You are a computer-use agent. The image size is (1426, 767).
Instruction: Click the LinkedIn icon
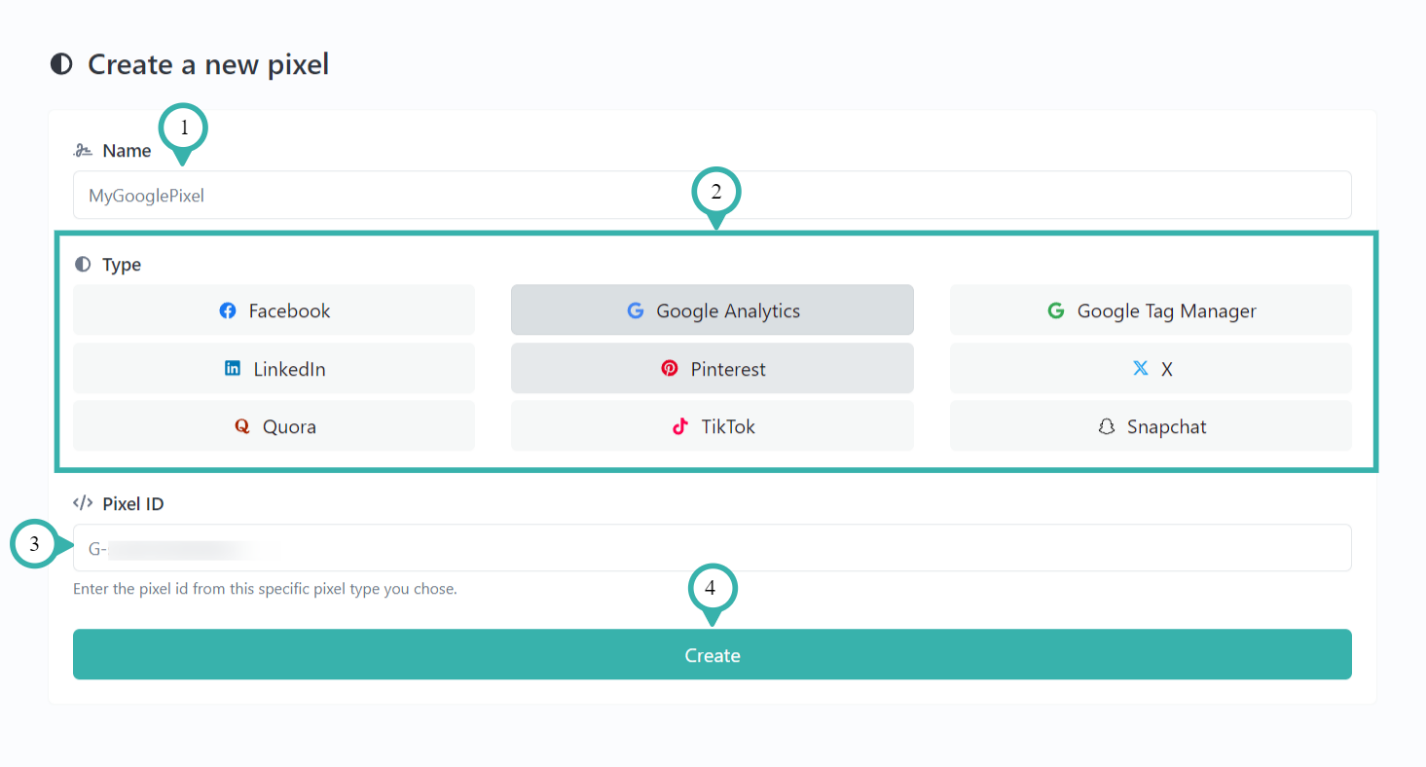point(232,368)
